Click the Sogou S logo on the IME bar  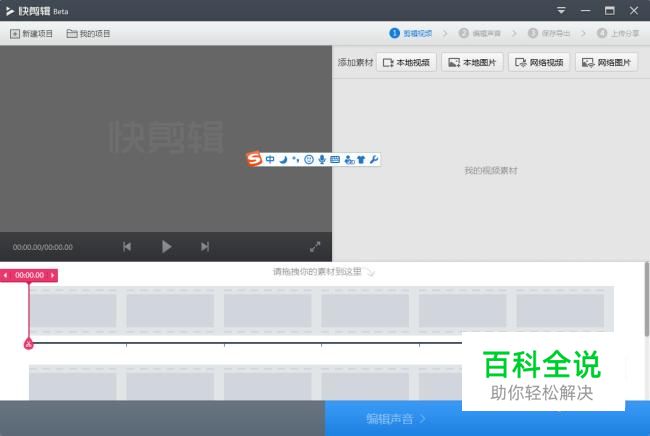tap(254, 159)
